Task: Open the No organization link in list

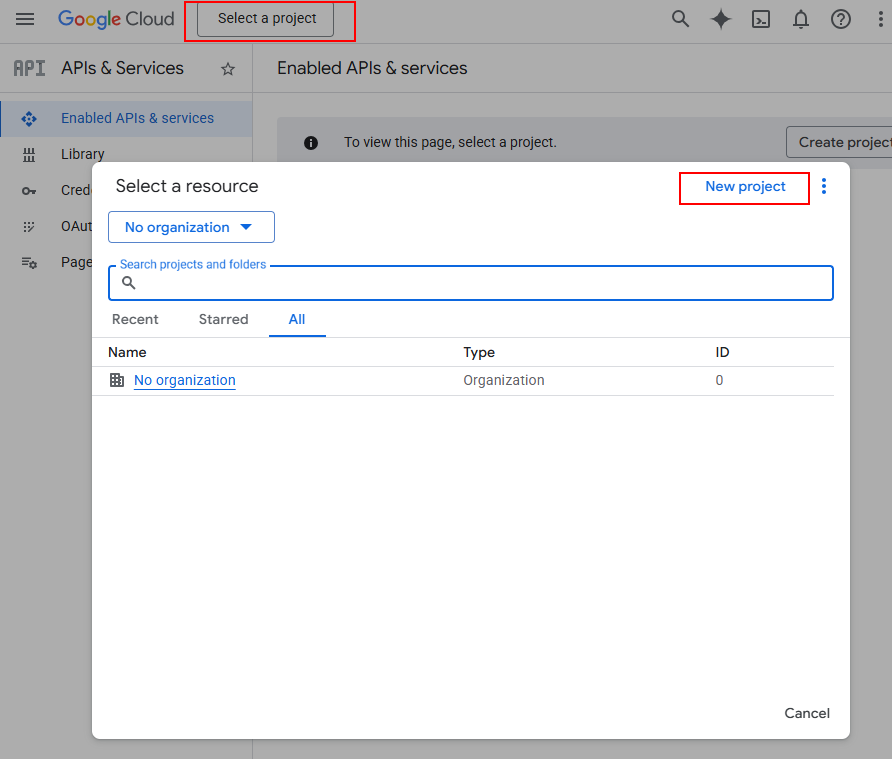Action: [185, 380]
